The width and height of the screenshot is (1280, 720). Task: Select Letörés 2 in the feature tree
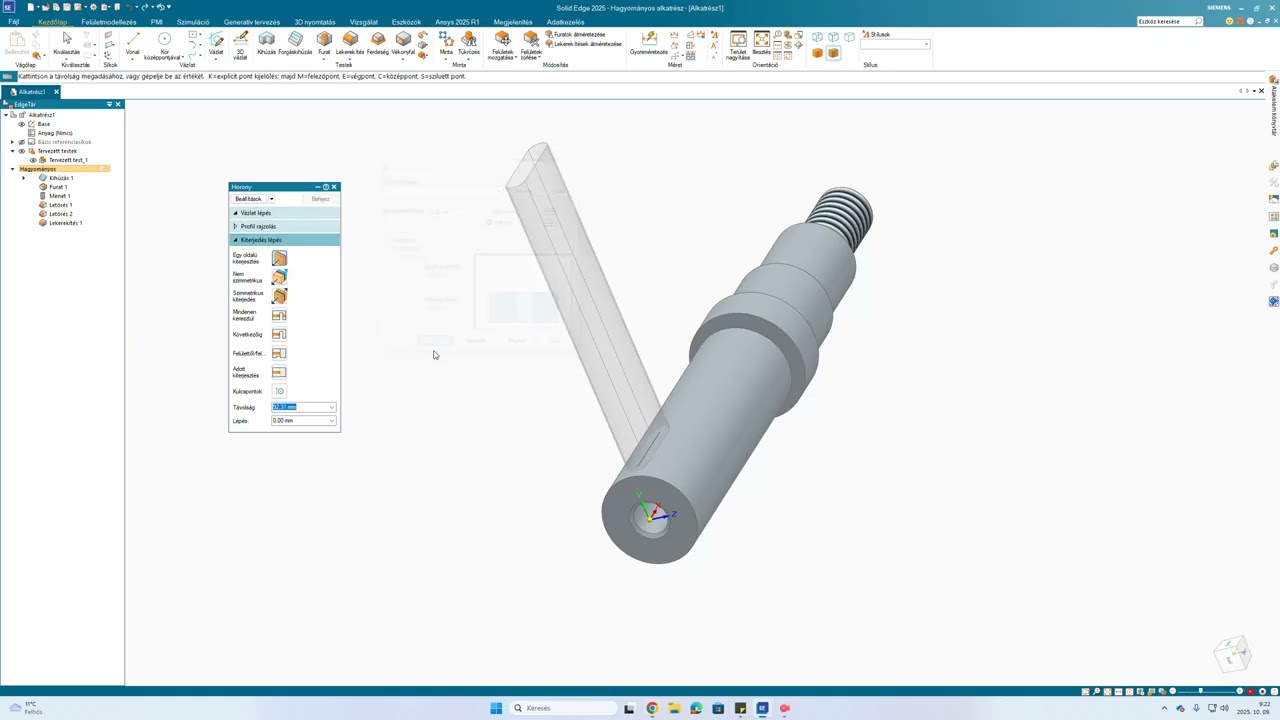pos(61,214)
